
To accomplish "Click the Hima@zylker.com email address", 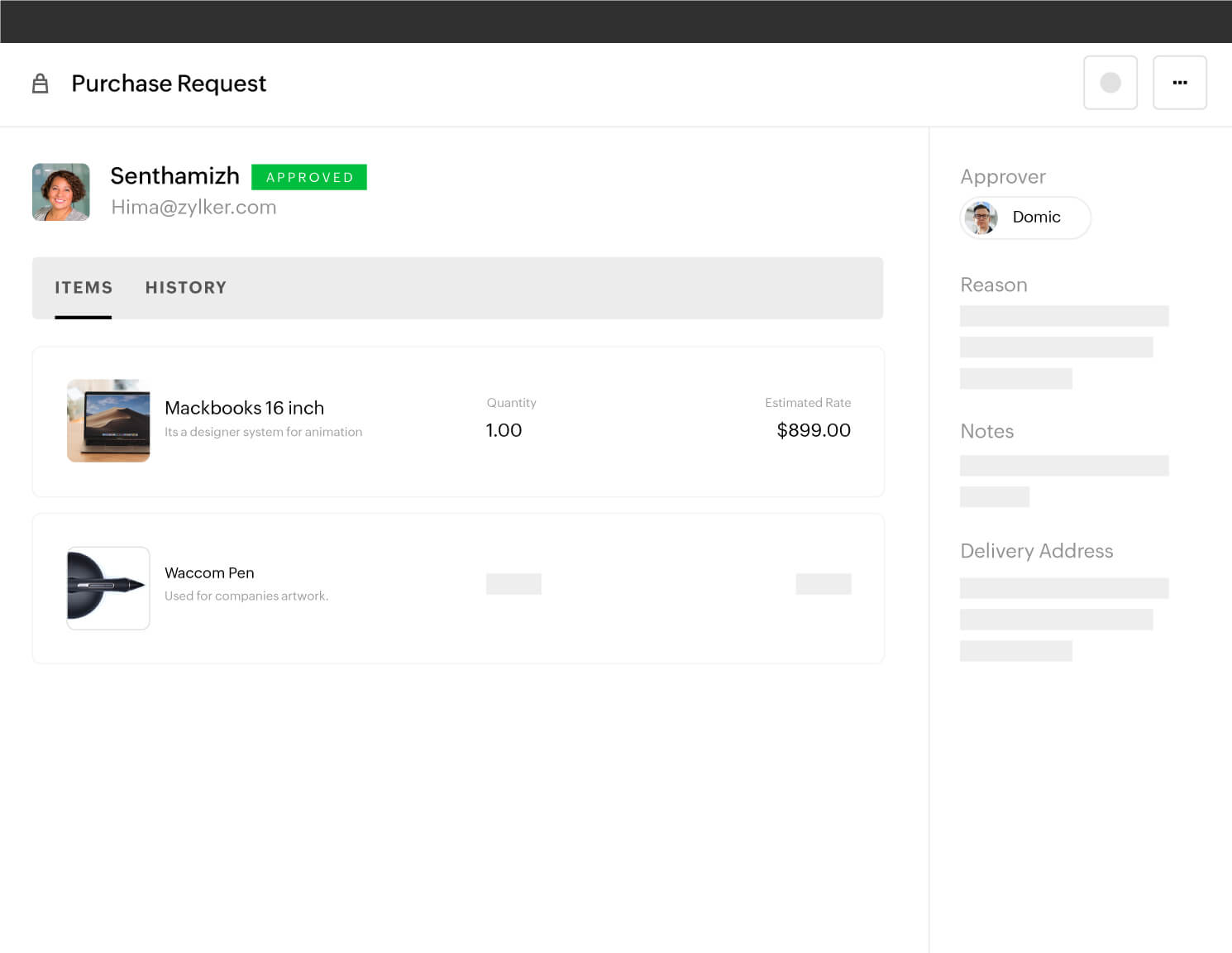I will tap(193, 208).
